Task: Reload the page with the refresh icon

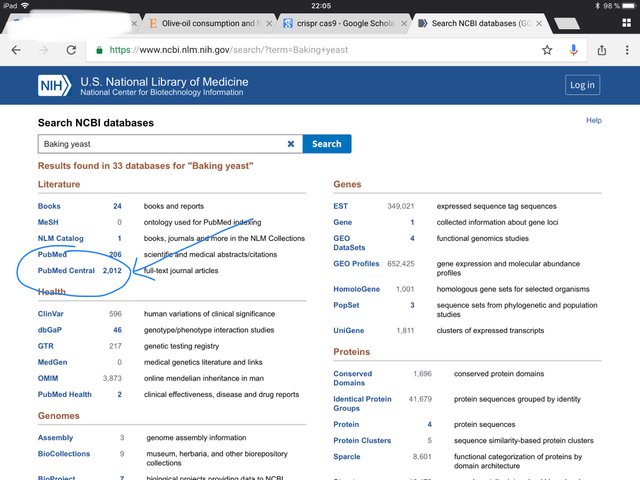Action: tap(71, 50)
